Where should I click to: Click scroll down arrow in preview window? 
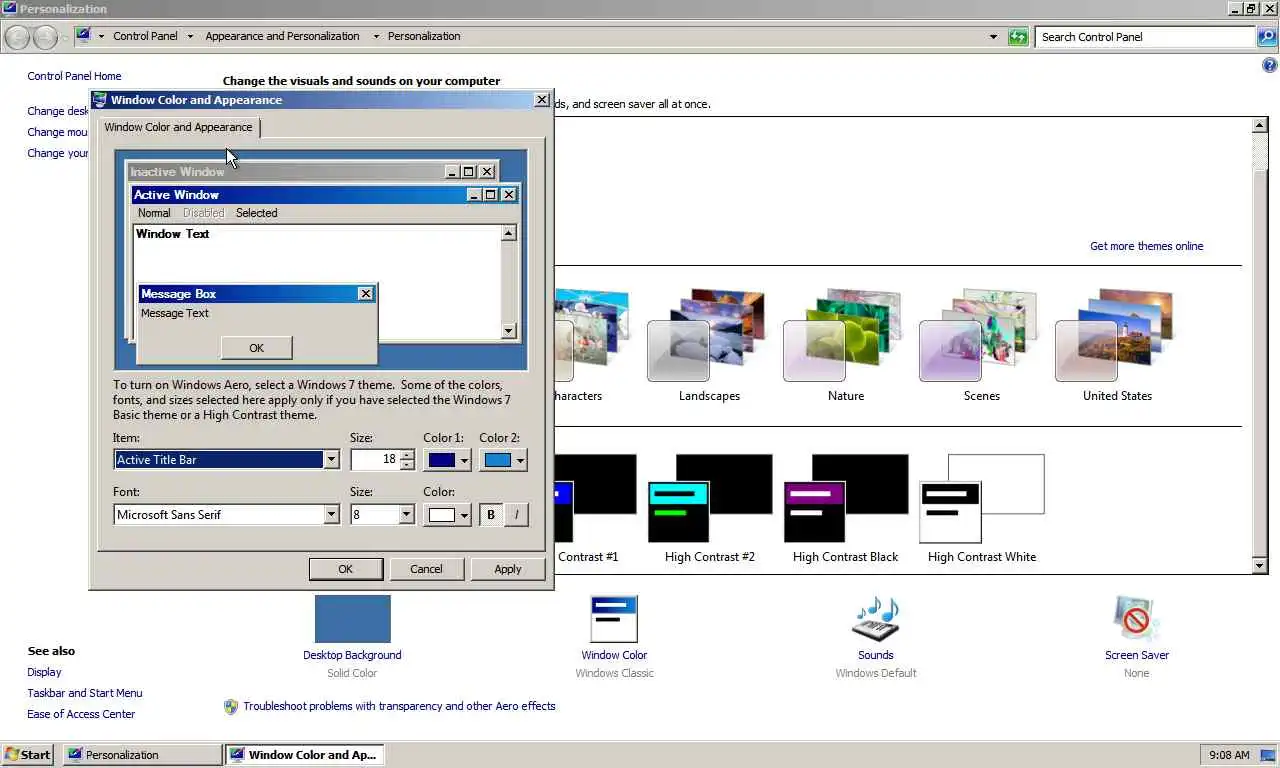coord(508,331)
